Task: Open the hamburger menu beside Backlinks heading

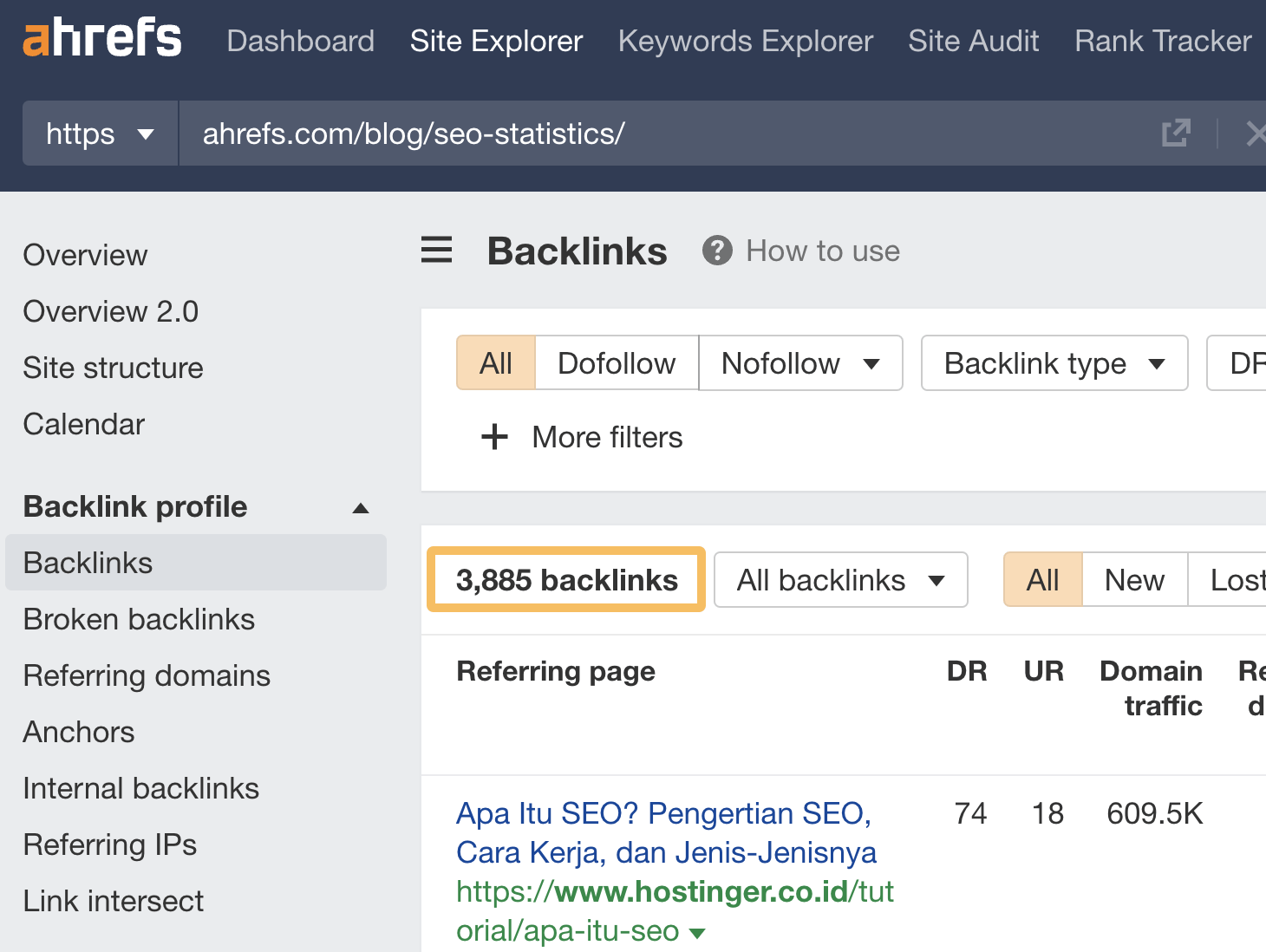Action: 436,251
